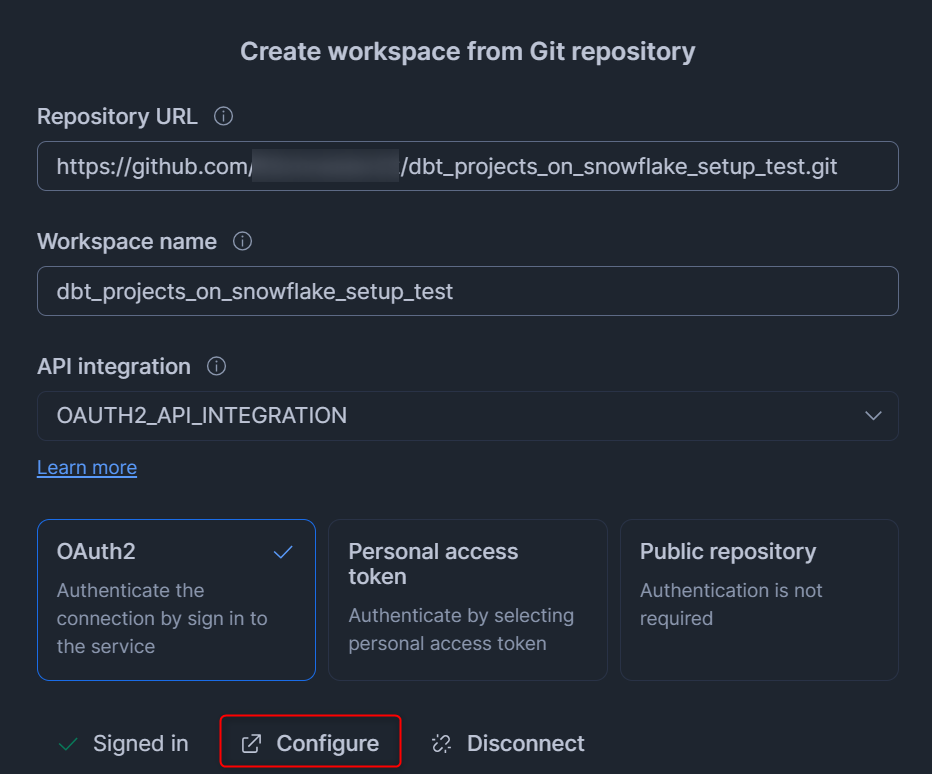
Task: Click the info icon beside Workspace name
Action: coord(242,241)
